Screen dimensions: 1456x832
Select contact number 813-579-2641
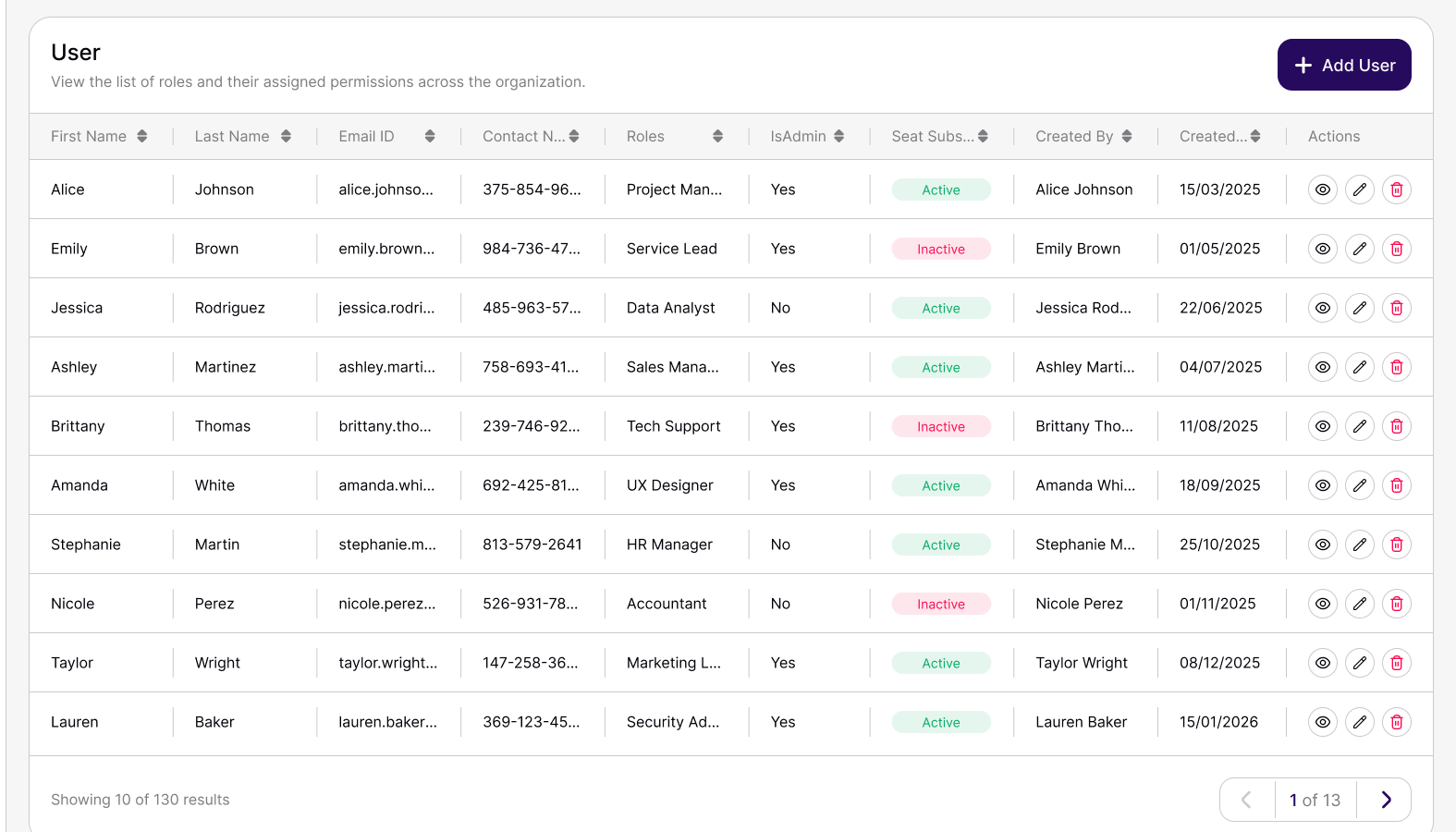tap(532, 544)
